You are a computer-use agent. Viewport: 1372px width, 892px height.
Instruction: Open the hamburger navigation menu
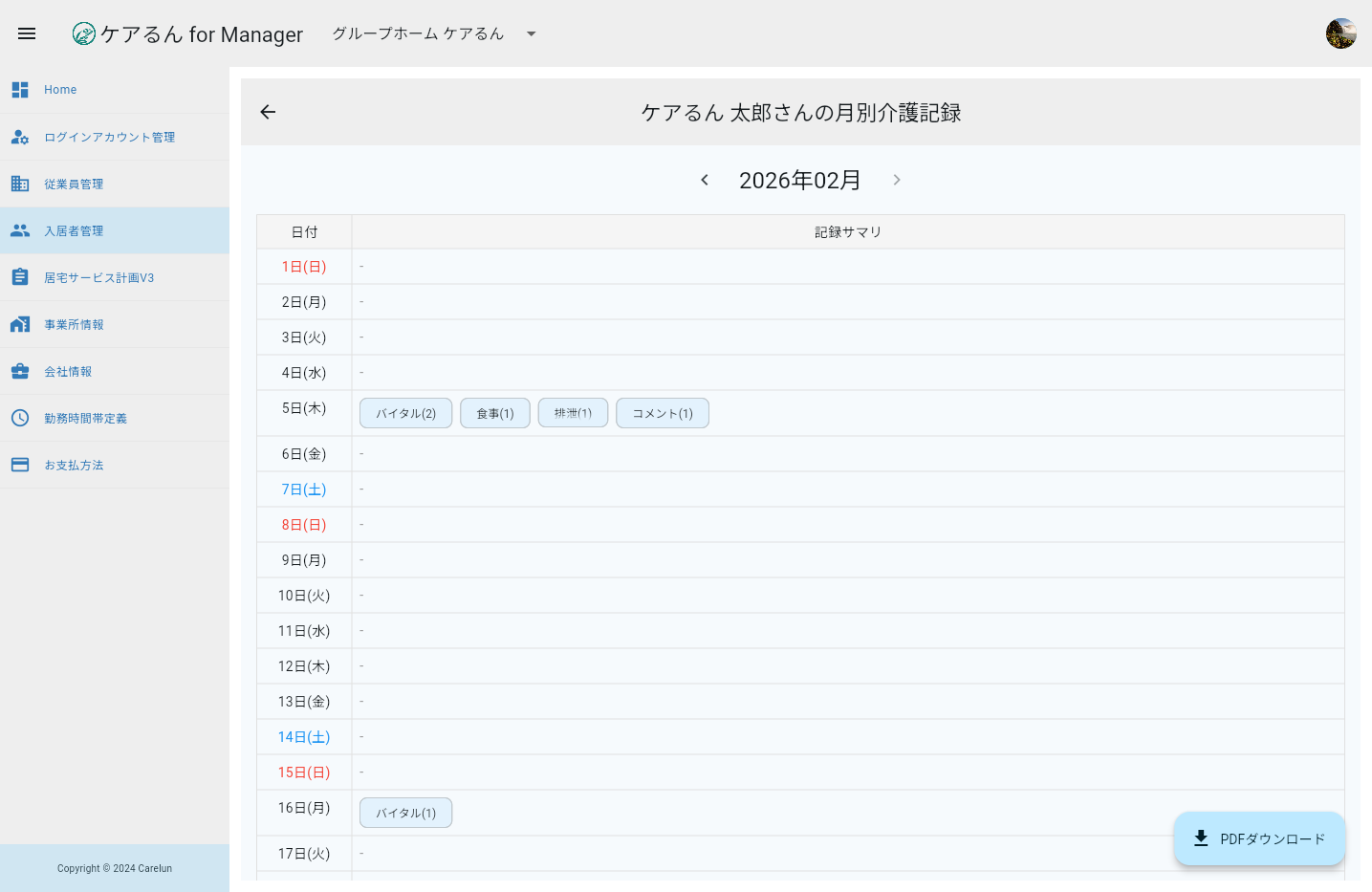coord(26,33)
